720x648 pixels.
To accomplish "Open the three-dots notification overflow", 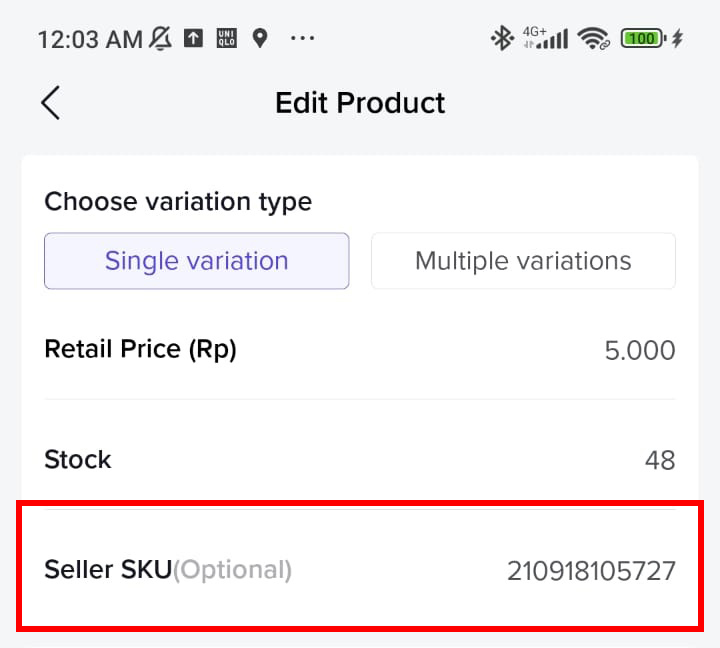I will (x=302, y=38).
